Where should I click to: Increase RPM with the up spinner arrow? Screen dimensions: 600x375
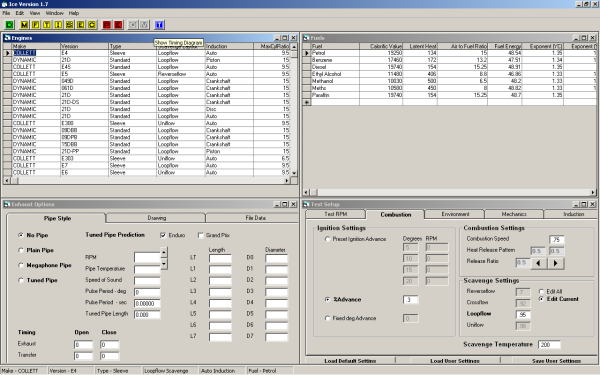[x=164, y=253]
